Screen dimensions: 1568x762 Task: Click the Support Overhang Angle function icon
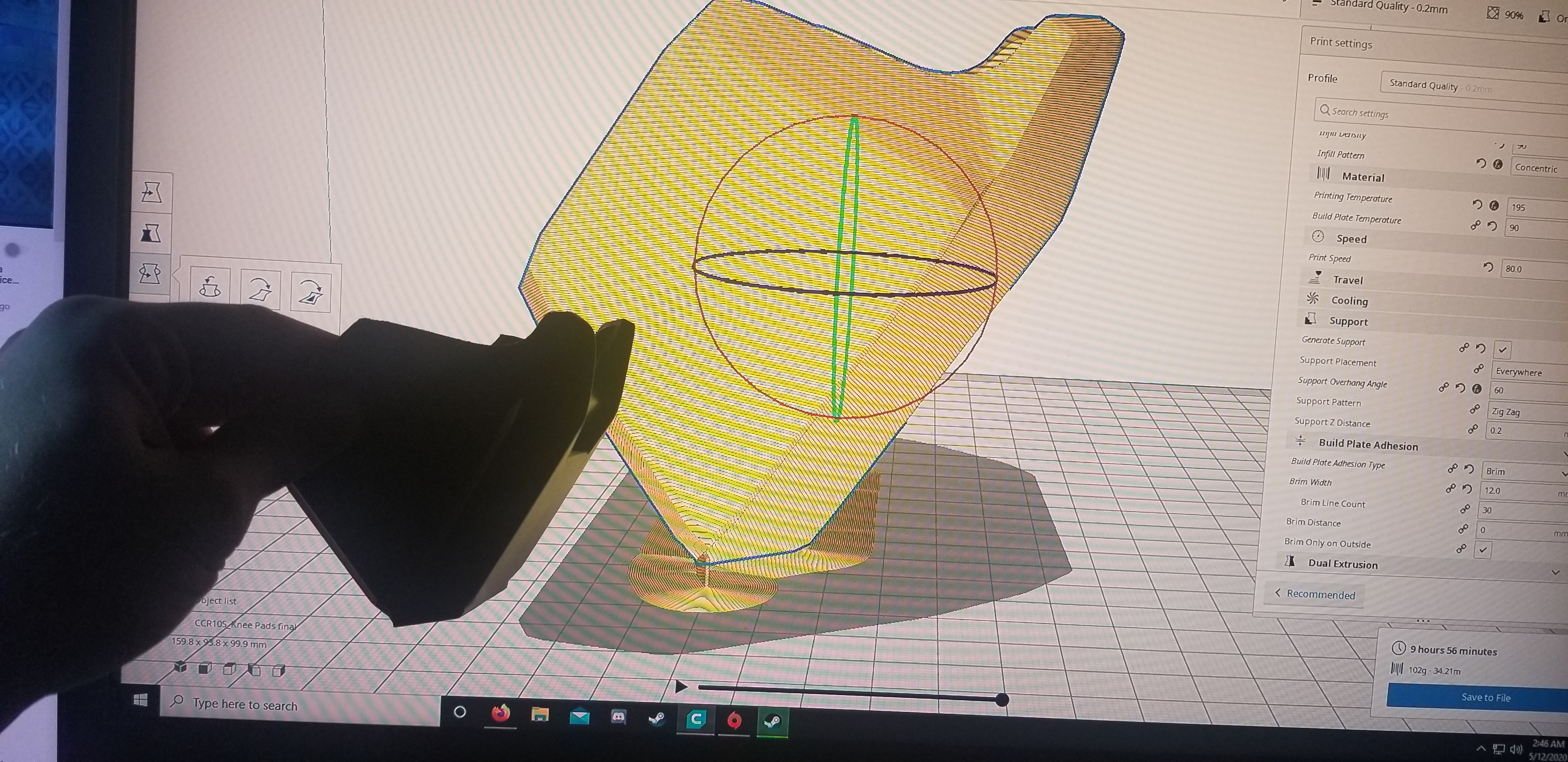point(1476,388)
